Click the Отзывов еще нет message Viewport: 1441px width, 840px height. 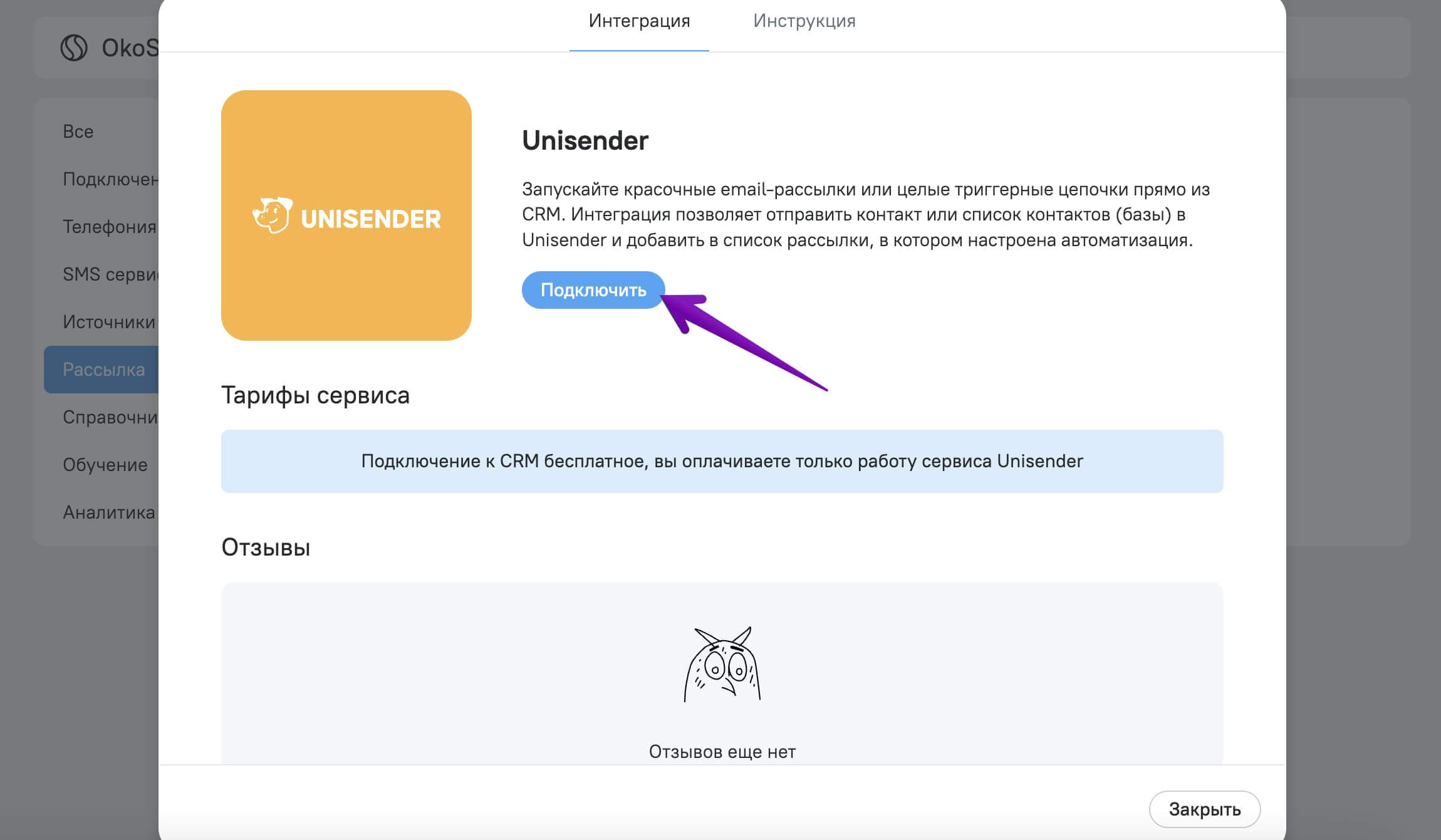point(722,752)
